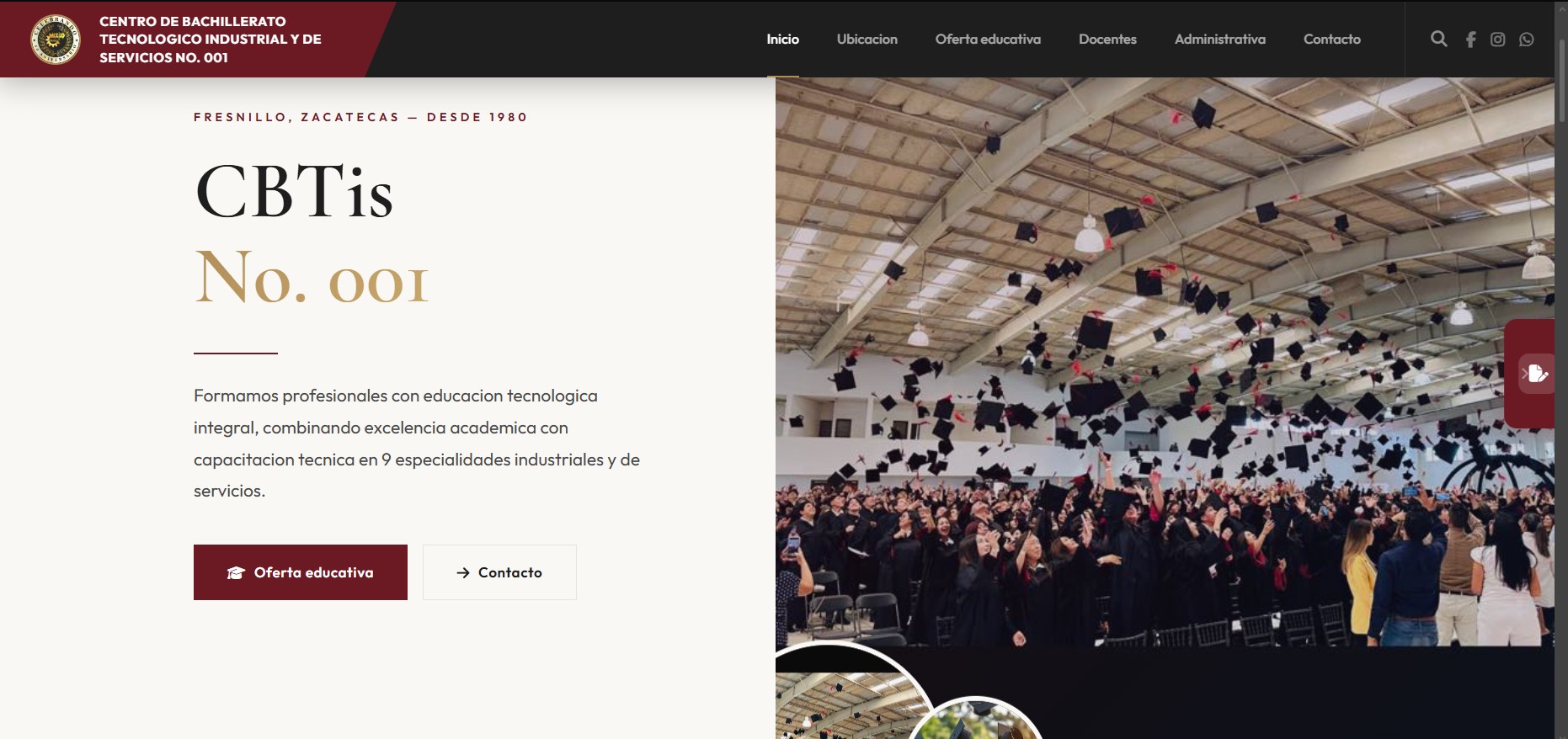Click the school name header title
The image size is (1568, 739).
tap(211, 40)
